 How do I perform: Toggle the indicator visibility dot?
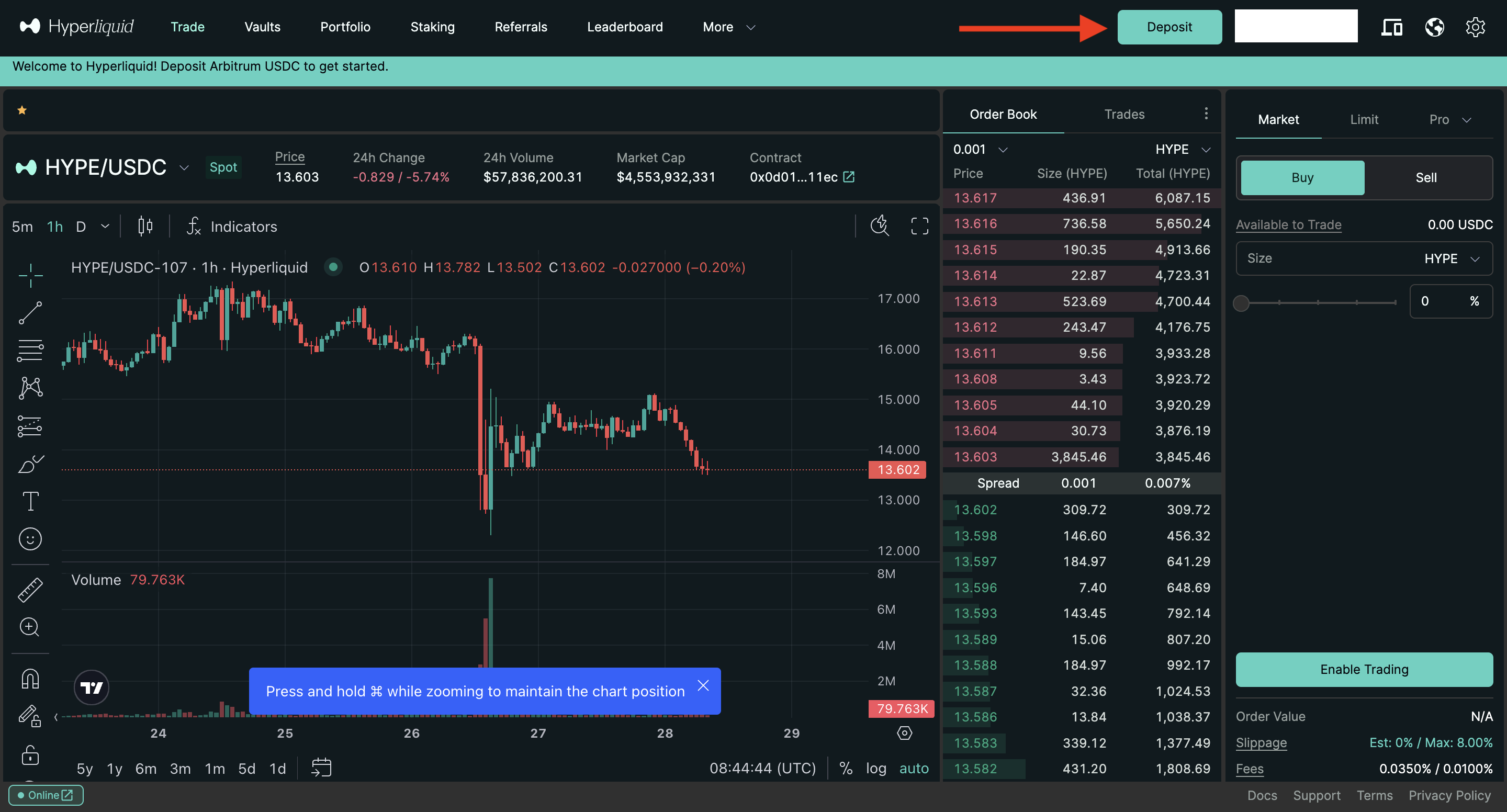pyautogui.click(x=333, y=267)
